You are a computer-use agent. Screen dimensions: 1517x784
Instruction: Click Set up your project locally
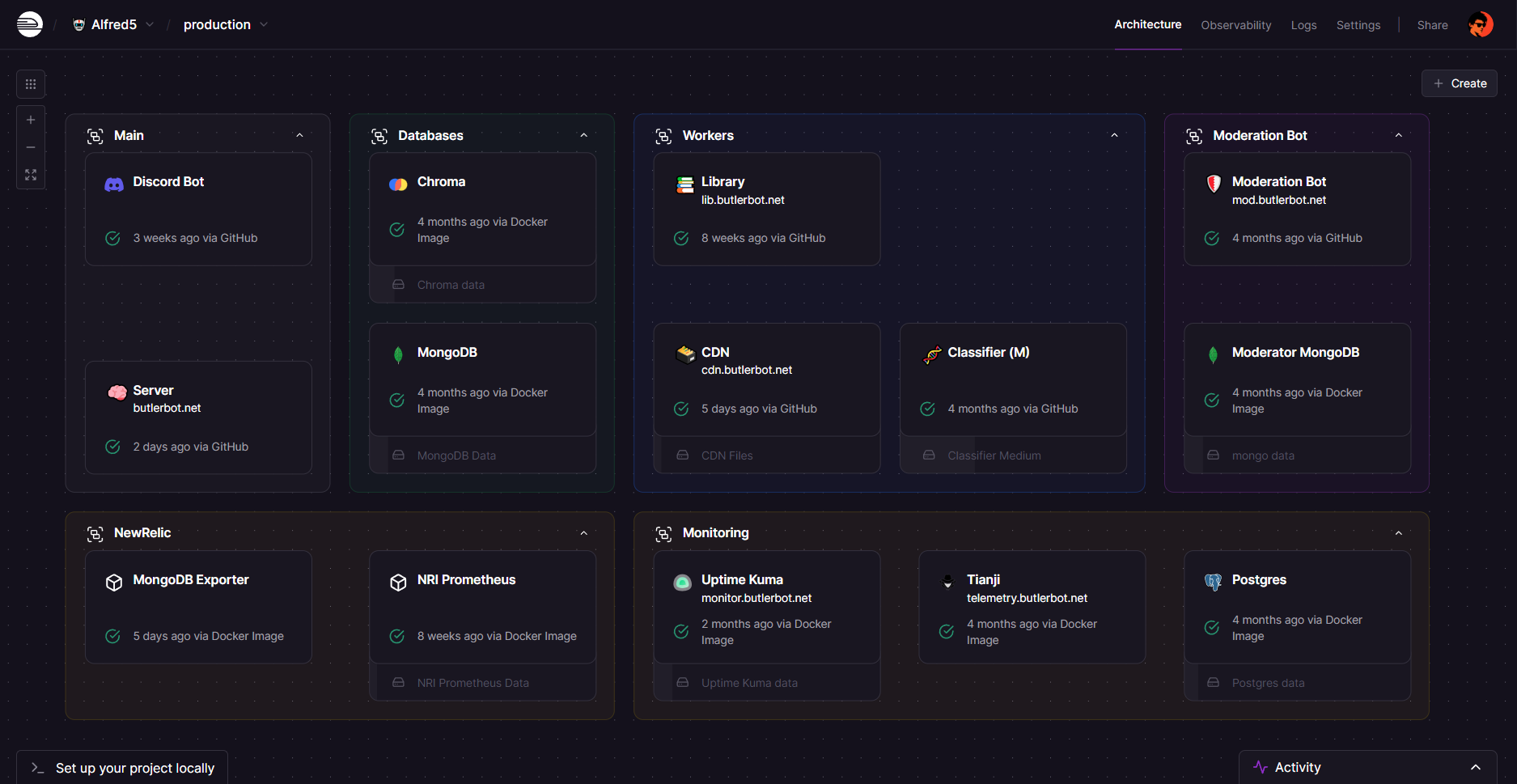(x=122, y=768)
